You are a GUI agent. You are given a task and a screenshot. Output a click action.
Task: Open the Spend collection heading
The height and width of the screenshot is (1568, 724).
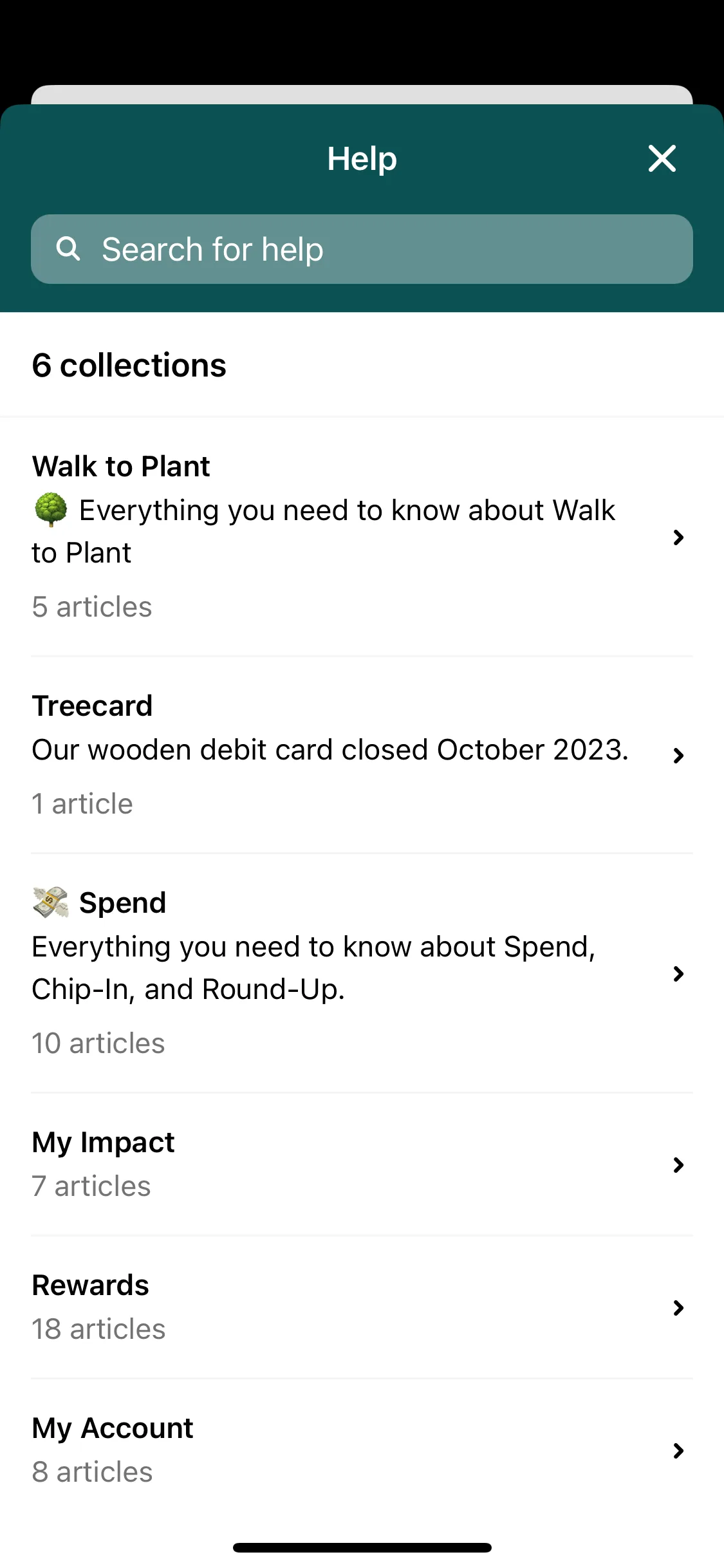coord(122,902)
